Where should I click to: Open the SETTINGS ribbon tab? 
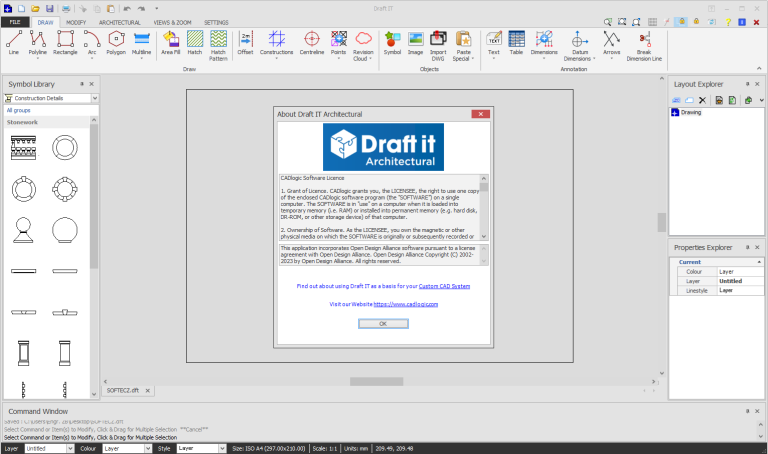click(216, 23)
